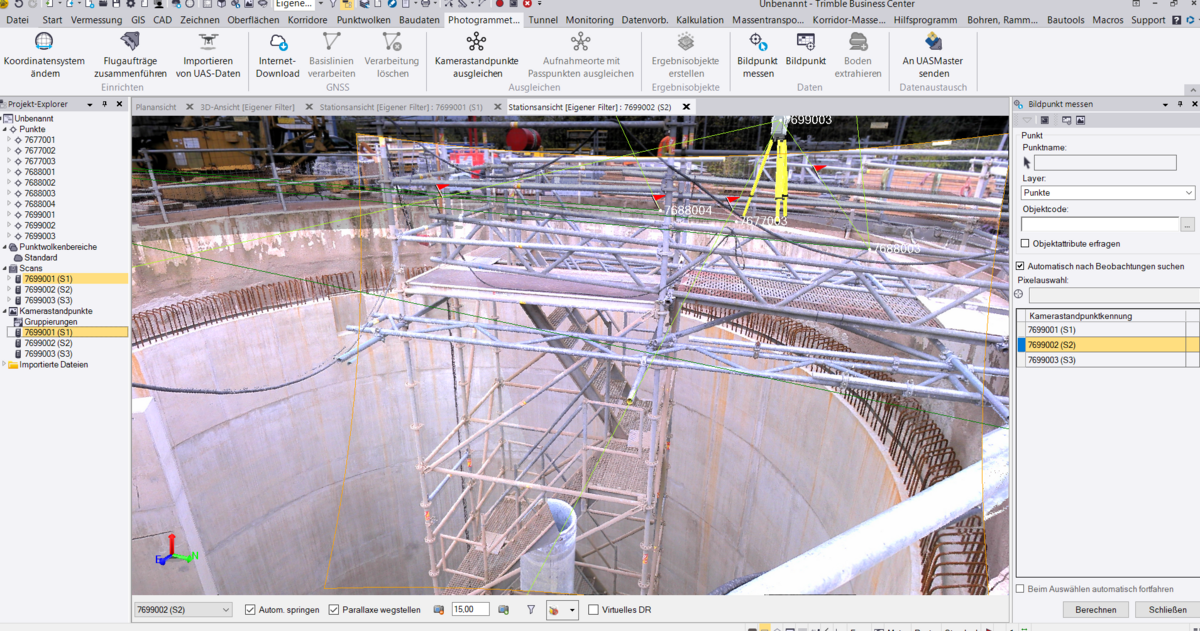Collapse the Kamerastandpunkte tree node
The height and width of the screenshot is (631, 1200).
point(5,311)
